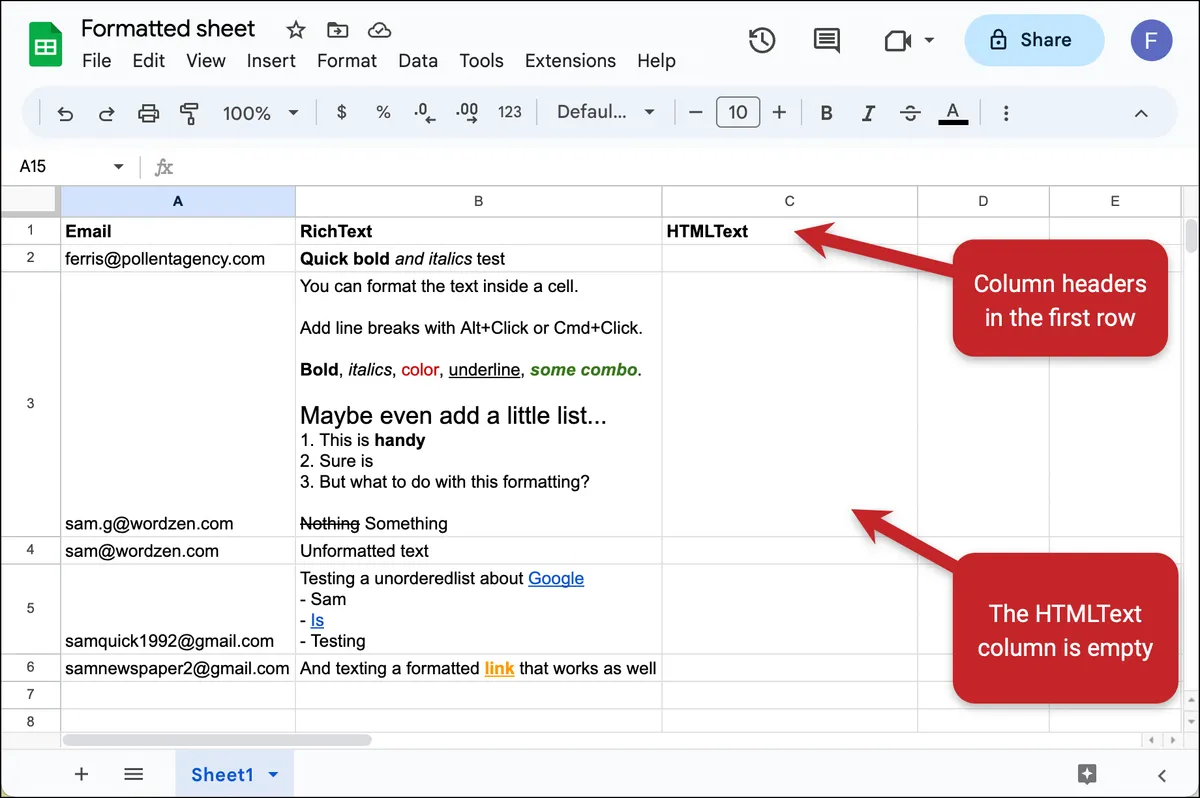Open the Explore star icon
This screenshot has width=1200, height=798.
tap(1088, 773)
